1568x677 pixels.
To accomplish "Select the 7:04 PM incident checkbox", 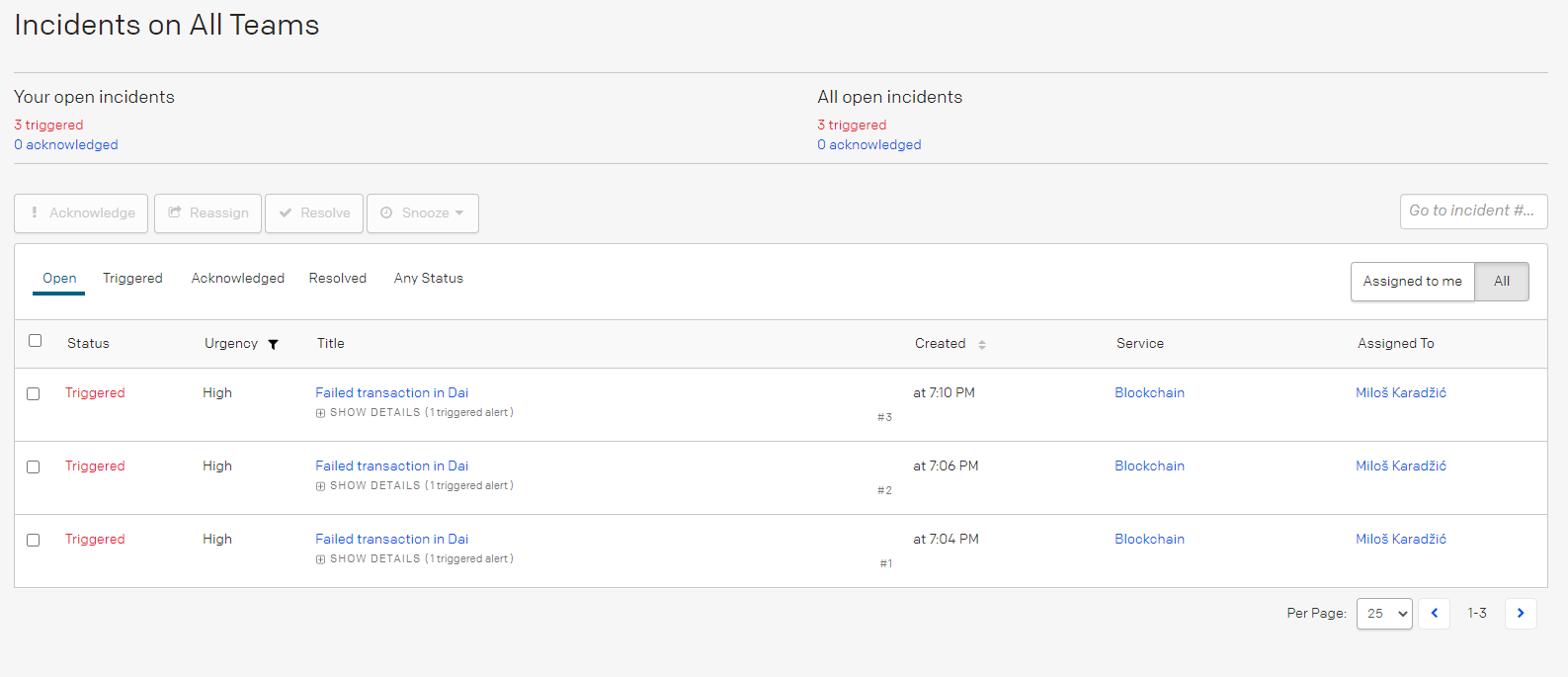I will click(34, 541).
